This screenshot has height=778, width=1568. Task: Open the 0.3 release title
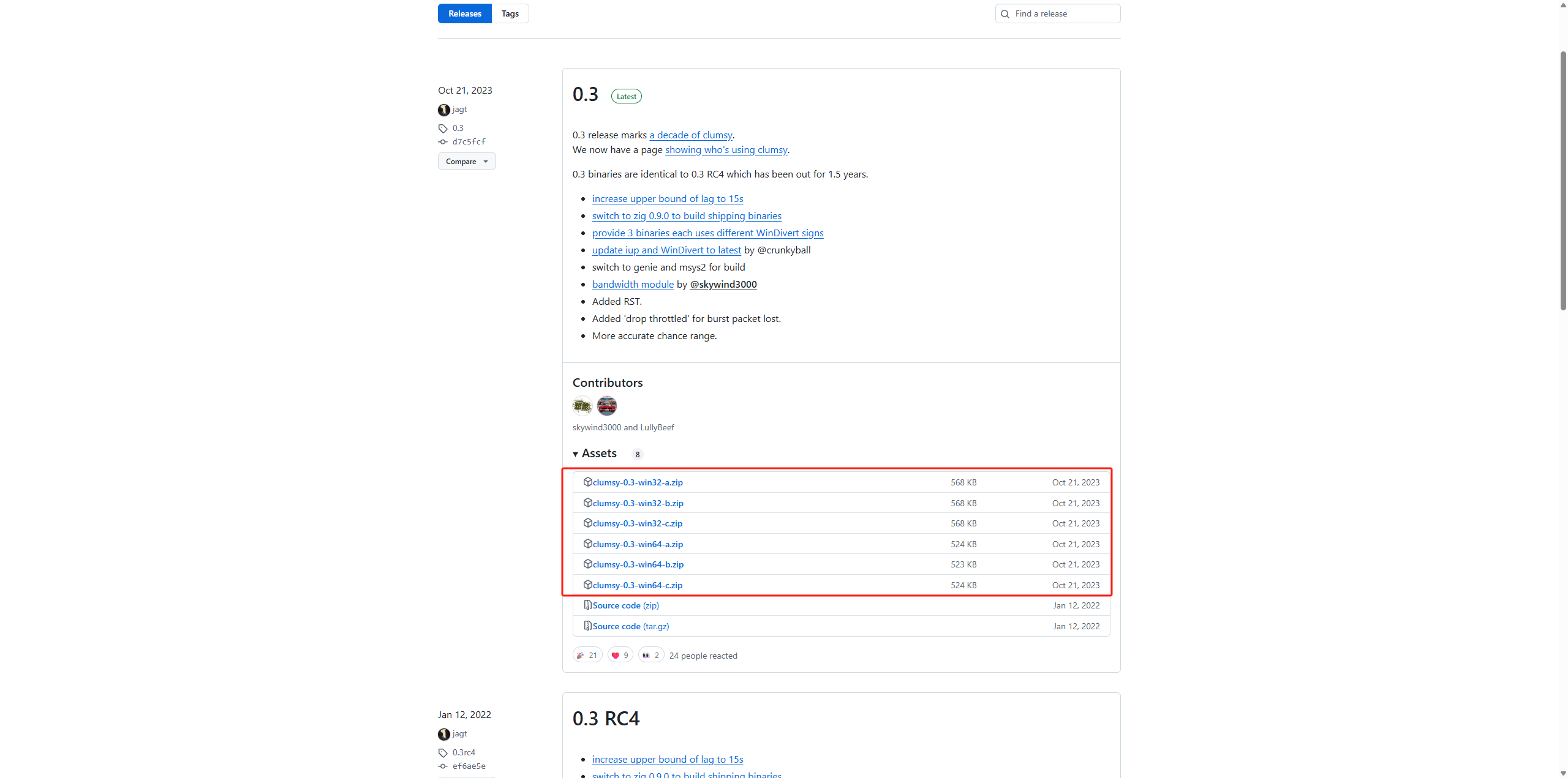[586, 94]
